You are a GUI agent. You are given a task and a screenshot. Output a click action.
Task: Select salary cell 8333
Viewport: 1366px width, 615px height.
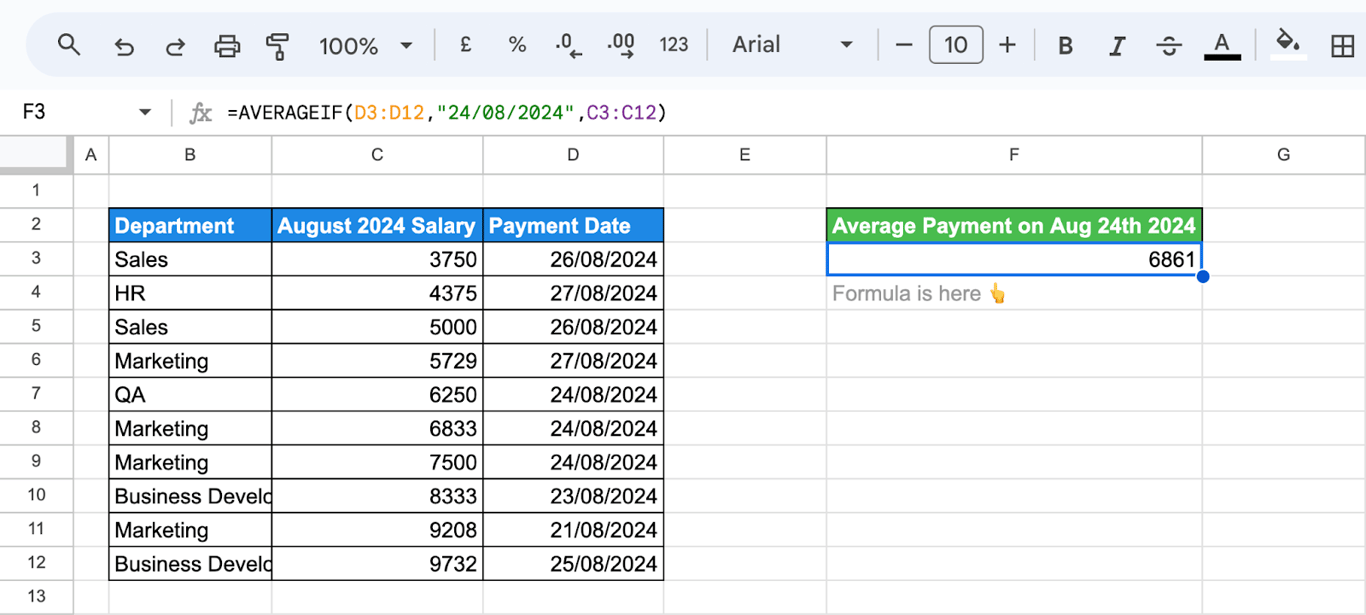tap(377, 496)
